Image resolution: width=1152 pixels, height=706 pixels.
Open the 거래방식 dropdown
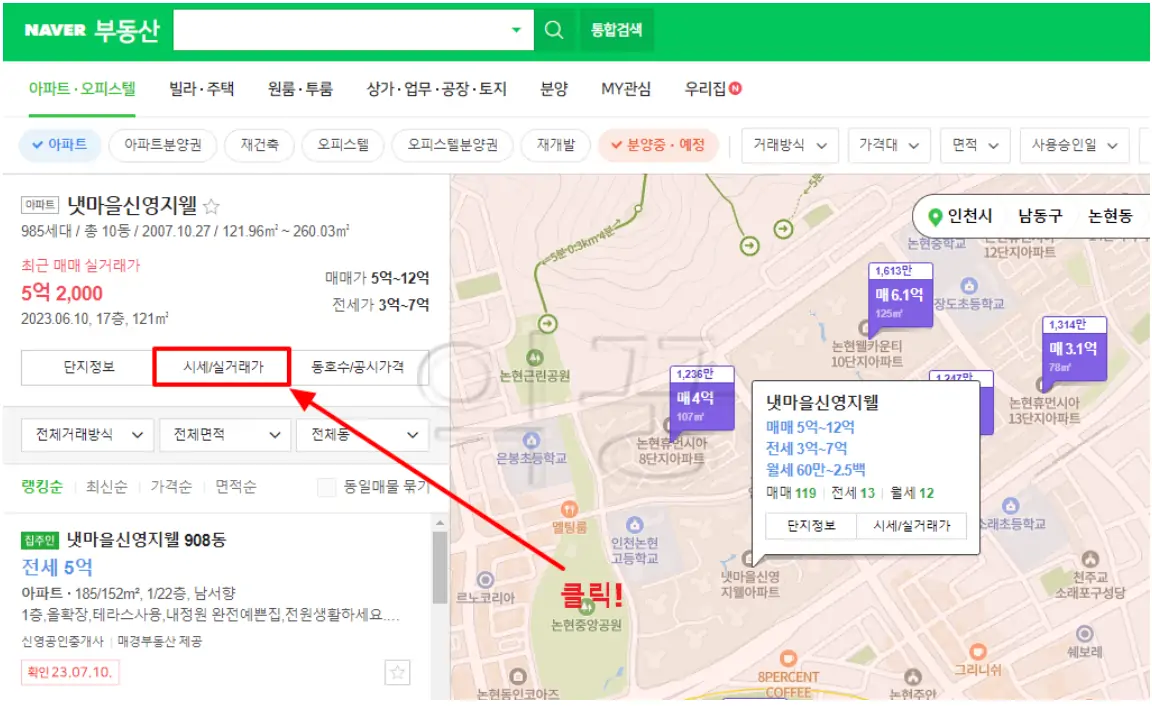[790, 145]
